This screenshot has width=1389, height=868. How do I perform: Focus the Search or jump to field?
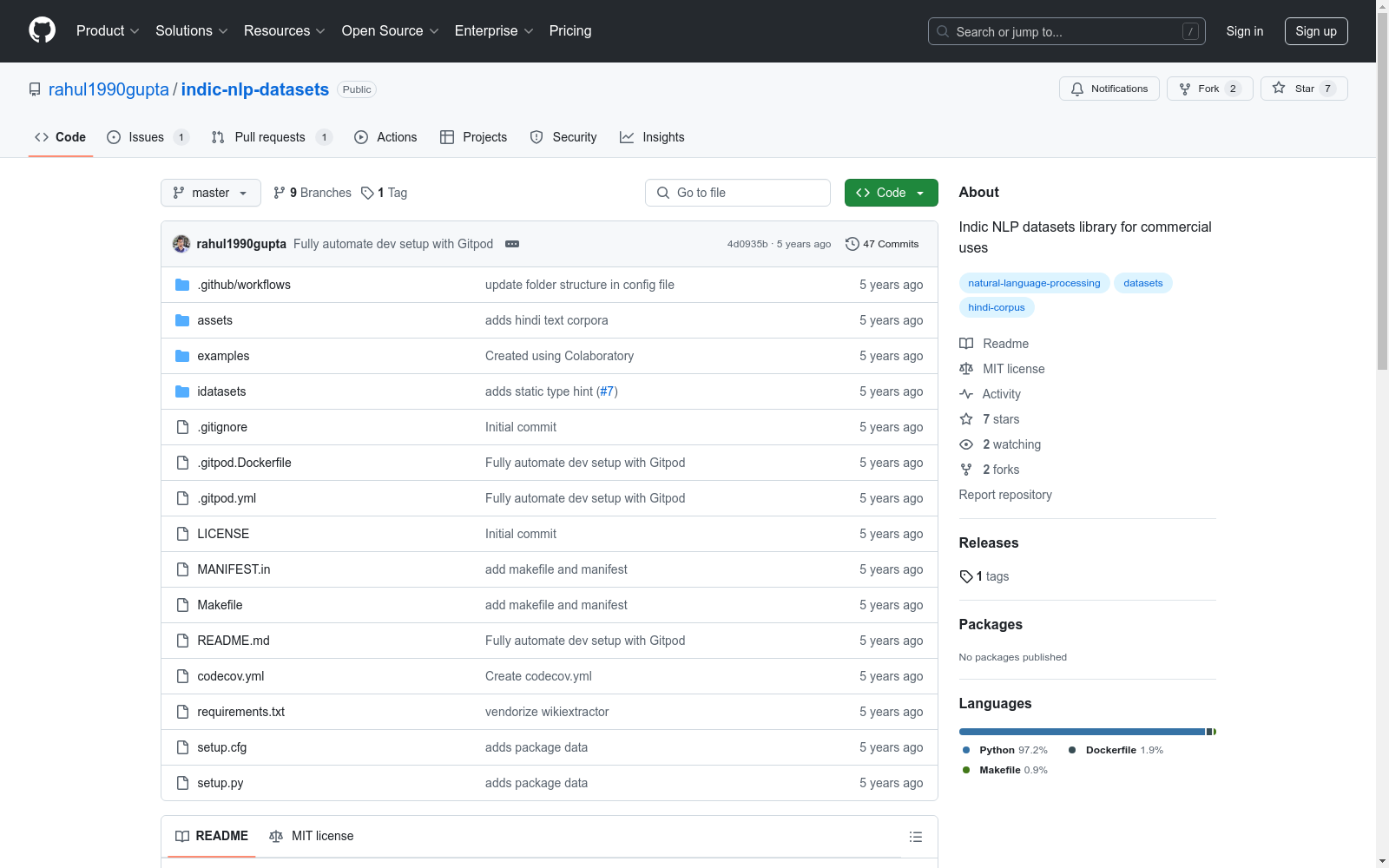[x=1067, y=31]
